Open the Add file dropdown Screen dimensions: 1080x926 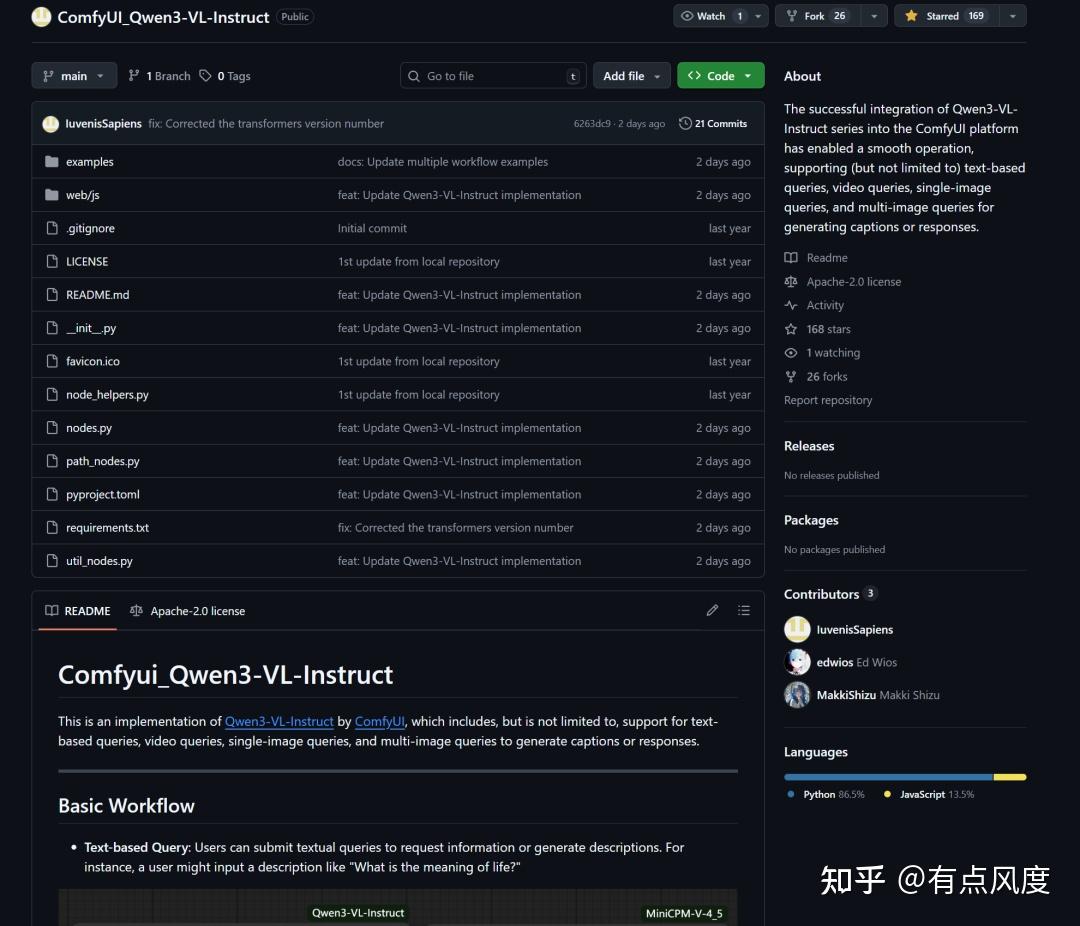pyautogui.click(x=631, y=75)
